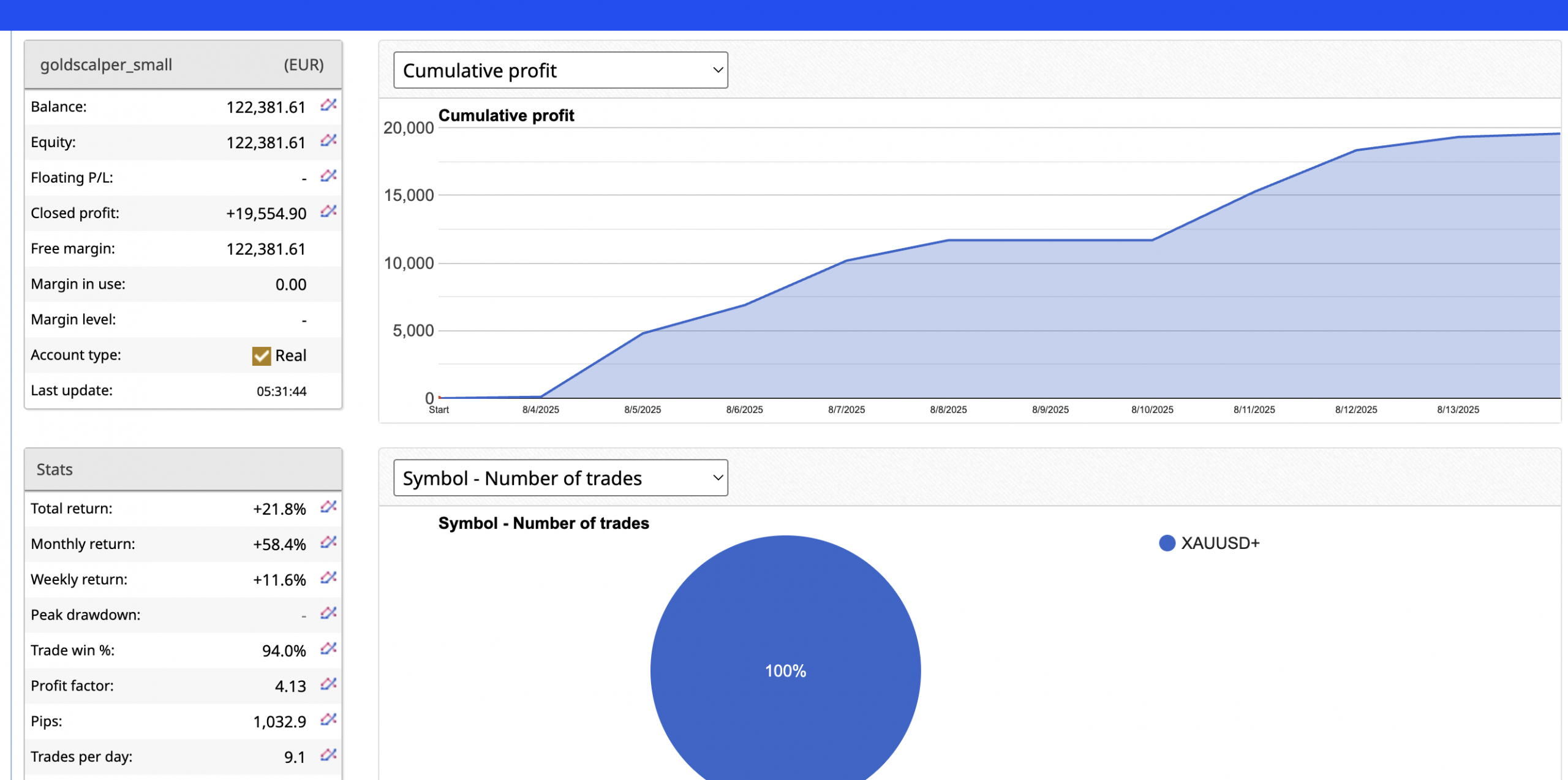1568x780 pixels.
Task: Click the Peak drawdown chart icon
Action: (328, 614)
